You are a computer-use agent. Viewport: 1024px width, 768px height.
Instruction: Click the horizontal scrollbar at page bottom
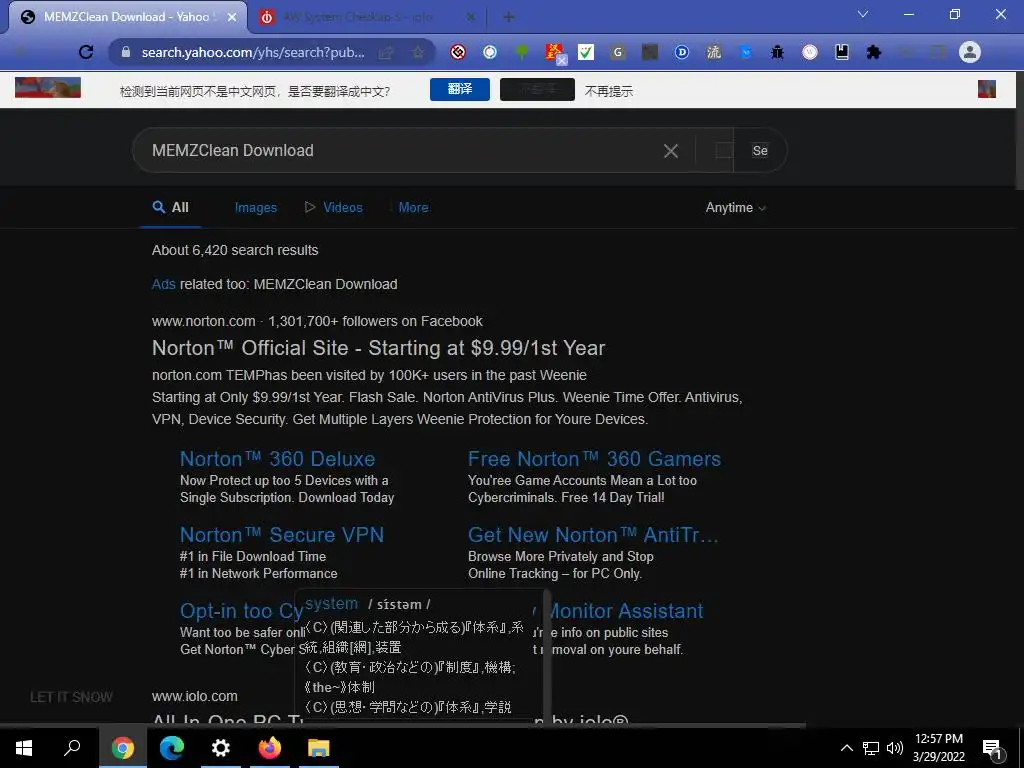(x=403, y=725)
